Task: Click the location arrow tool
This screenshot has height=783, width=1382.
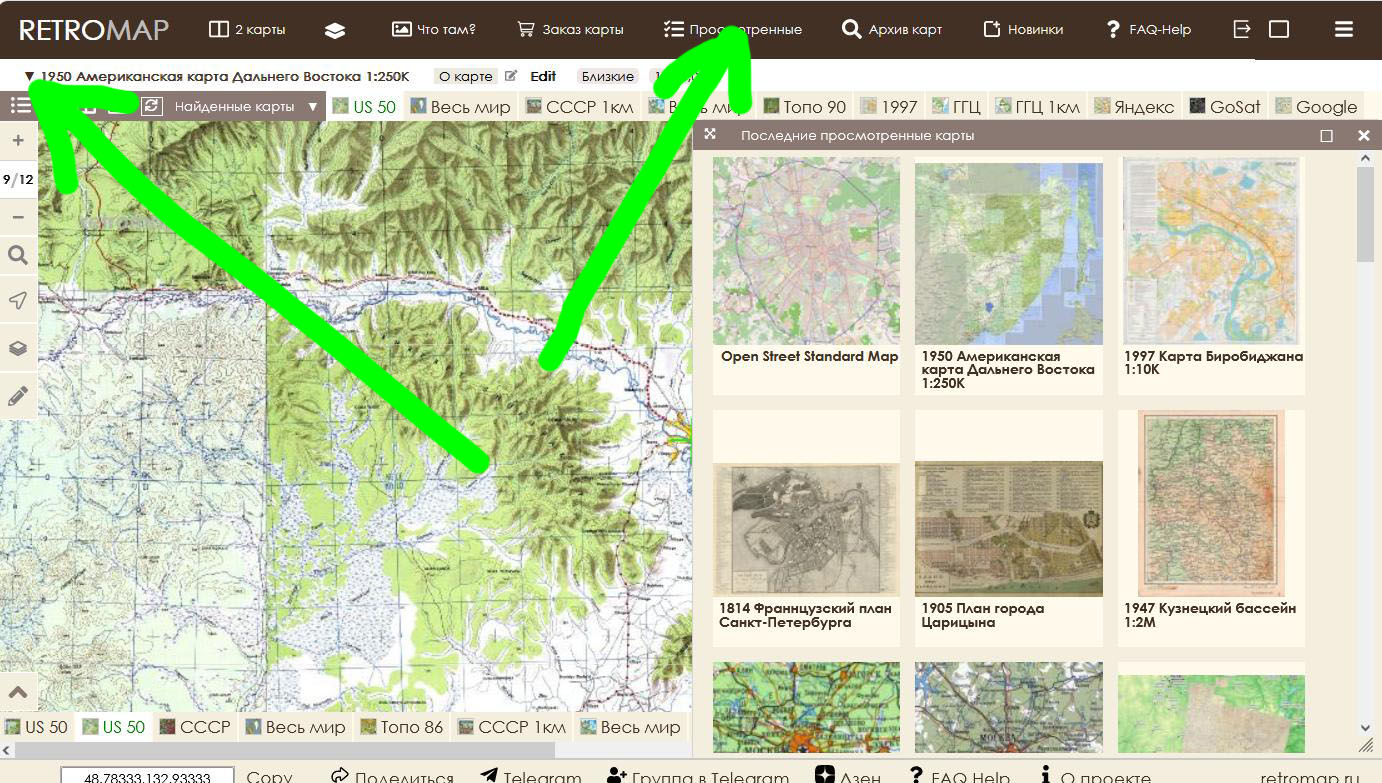Action: pyautogui.click(x=18, y=301)
